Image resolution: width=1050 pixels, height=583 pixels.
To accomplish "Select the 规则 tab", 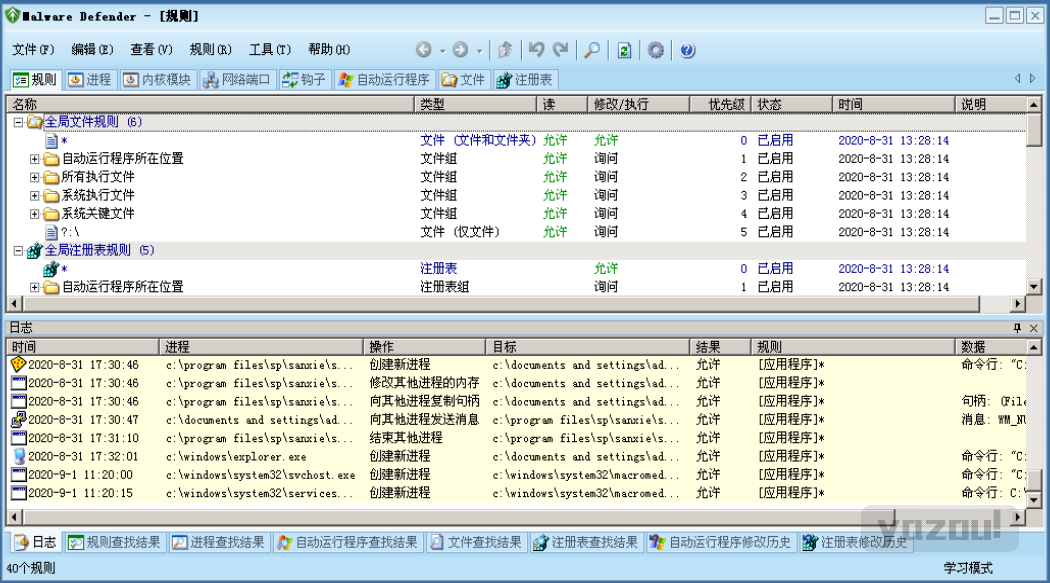I will (35, 80).
